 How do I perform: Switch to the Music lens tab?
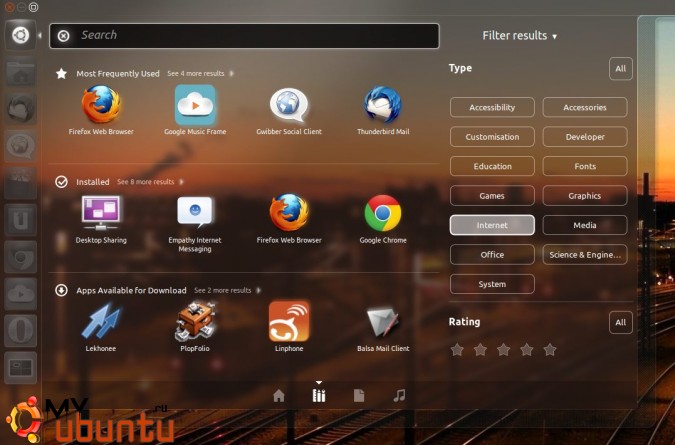point(399,395)
